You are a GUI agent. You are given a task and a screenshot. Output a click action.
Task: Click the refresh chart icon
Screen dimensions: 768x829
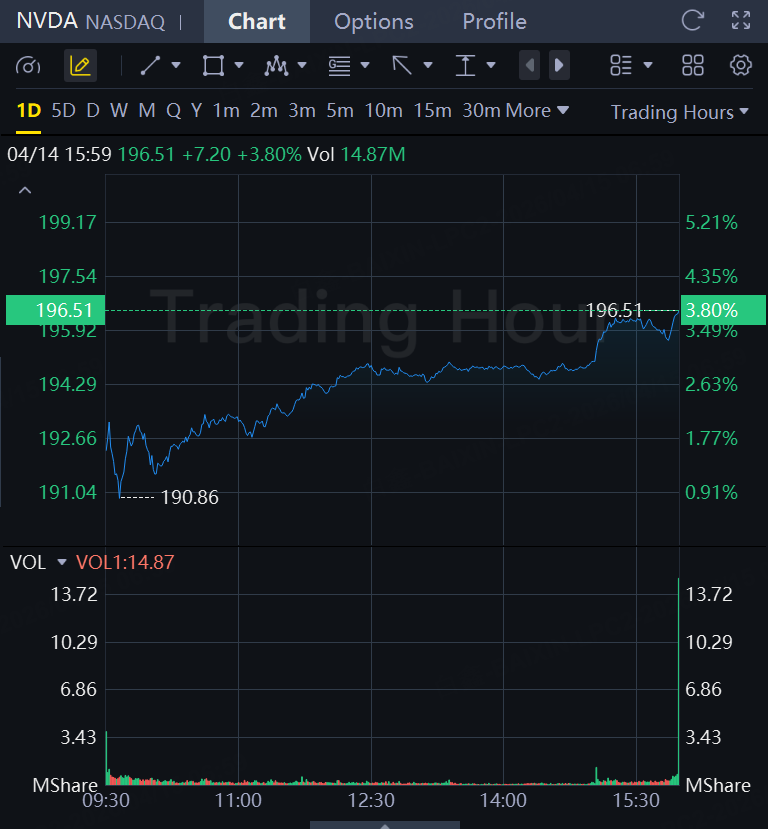[692, 21]
